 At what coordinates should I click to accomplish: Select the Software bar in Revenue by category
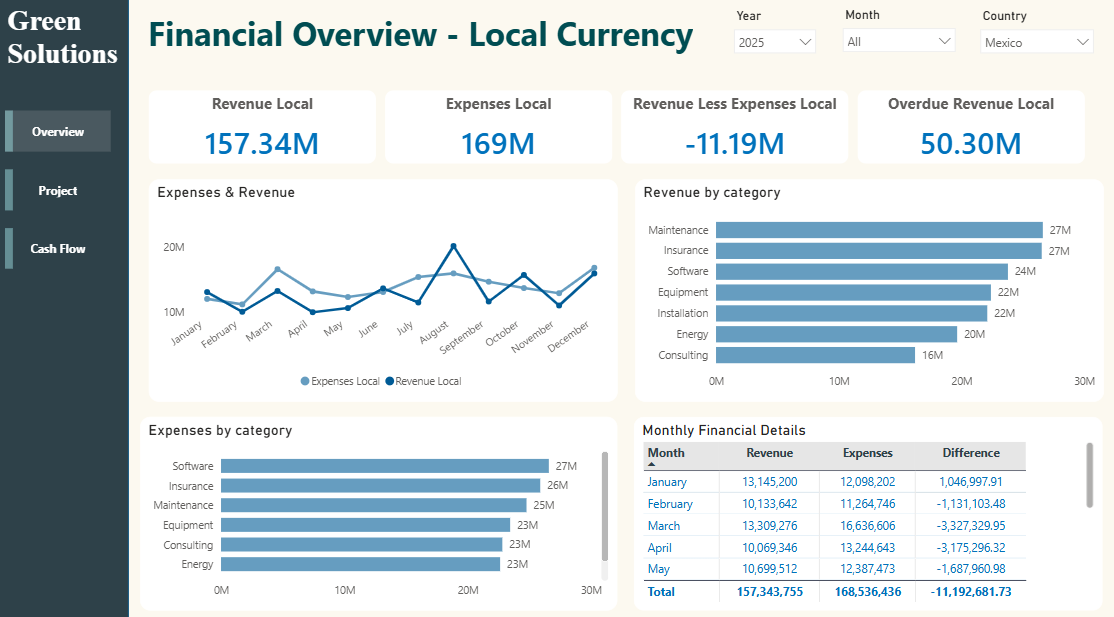click(862, 272)
